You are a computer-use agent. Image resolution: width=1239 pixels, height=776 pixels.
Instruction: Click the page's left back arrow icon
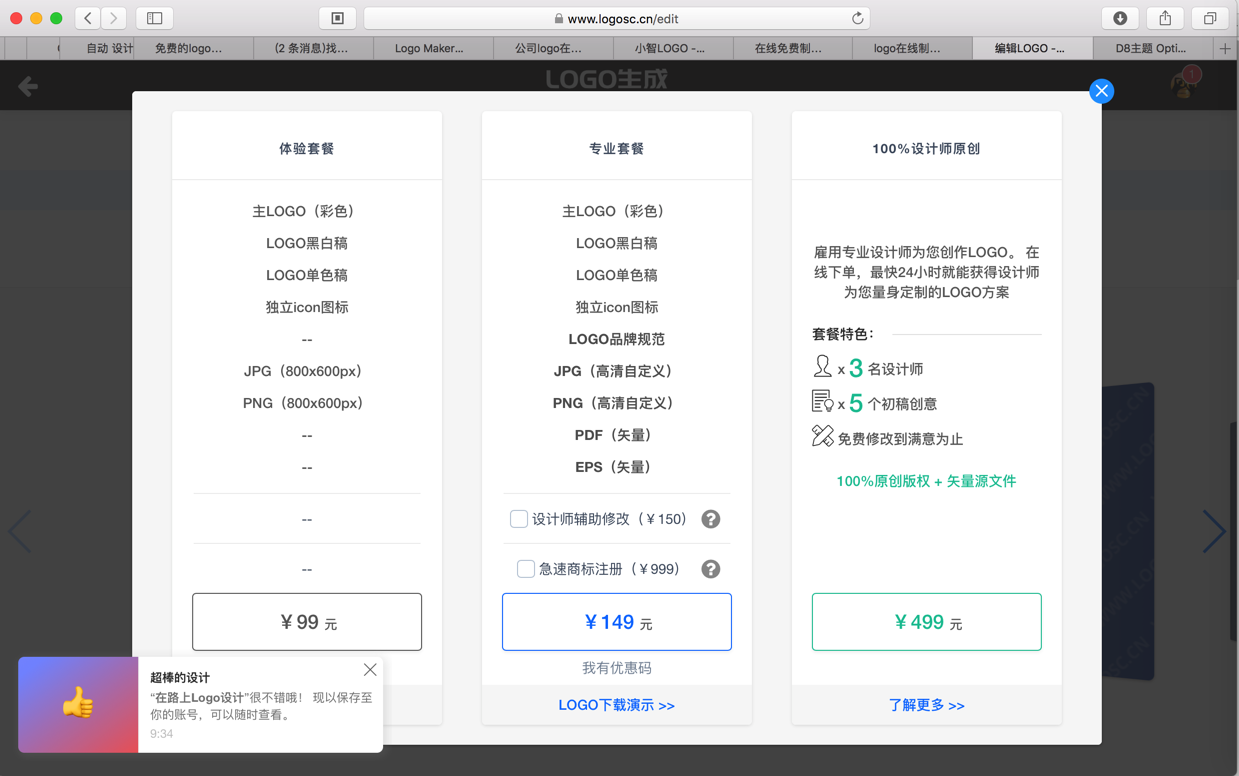[x=28, y=86]
